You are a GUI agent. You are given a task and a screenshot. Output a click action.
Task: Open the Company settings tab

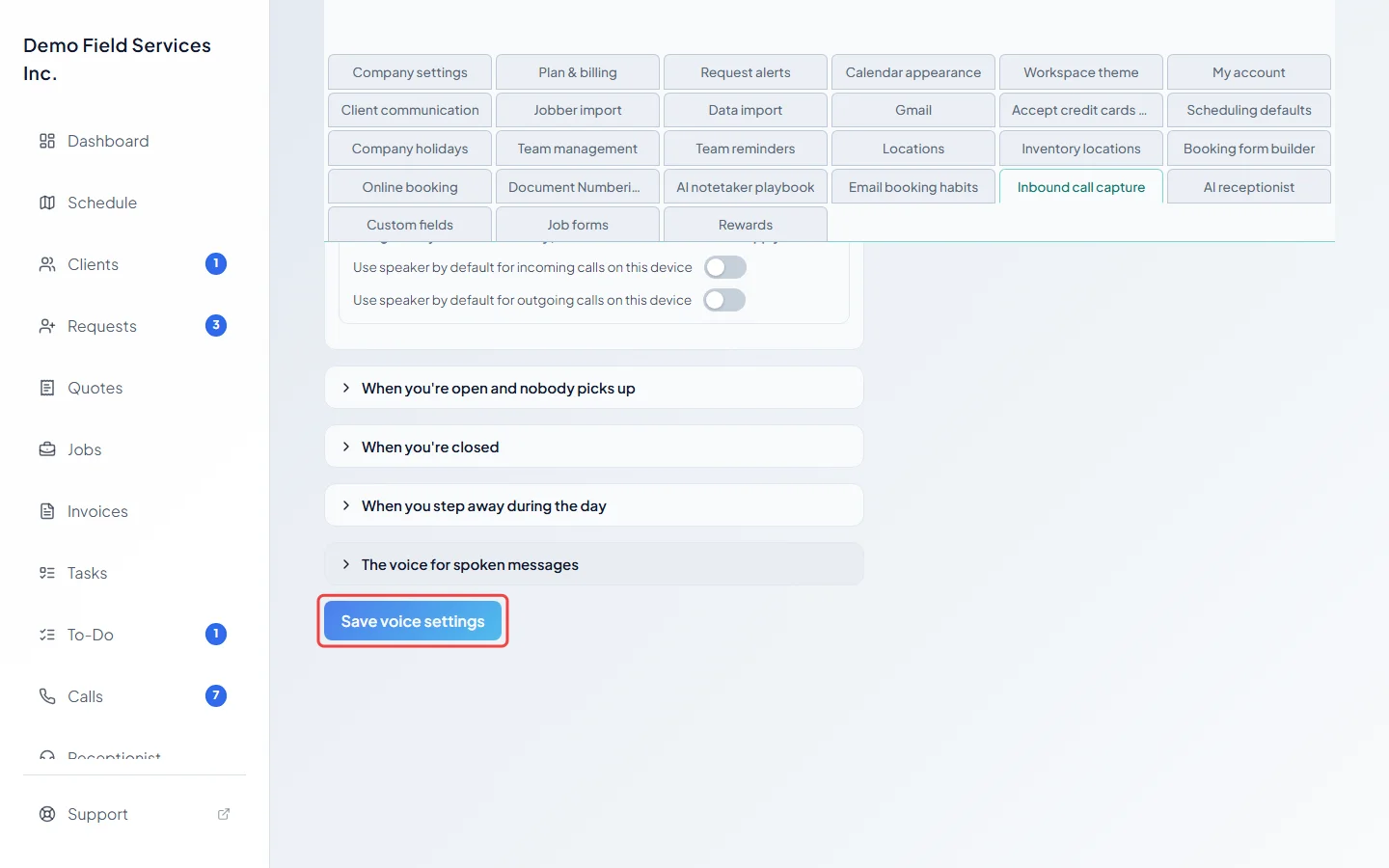click(410, 72)
